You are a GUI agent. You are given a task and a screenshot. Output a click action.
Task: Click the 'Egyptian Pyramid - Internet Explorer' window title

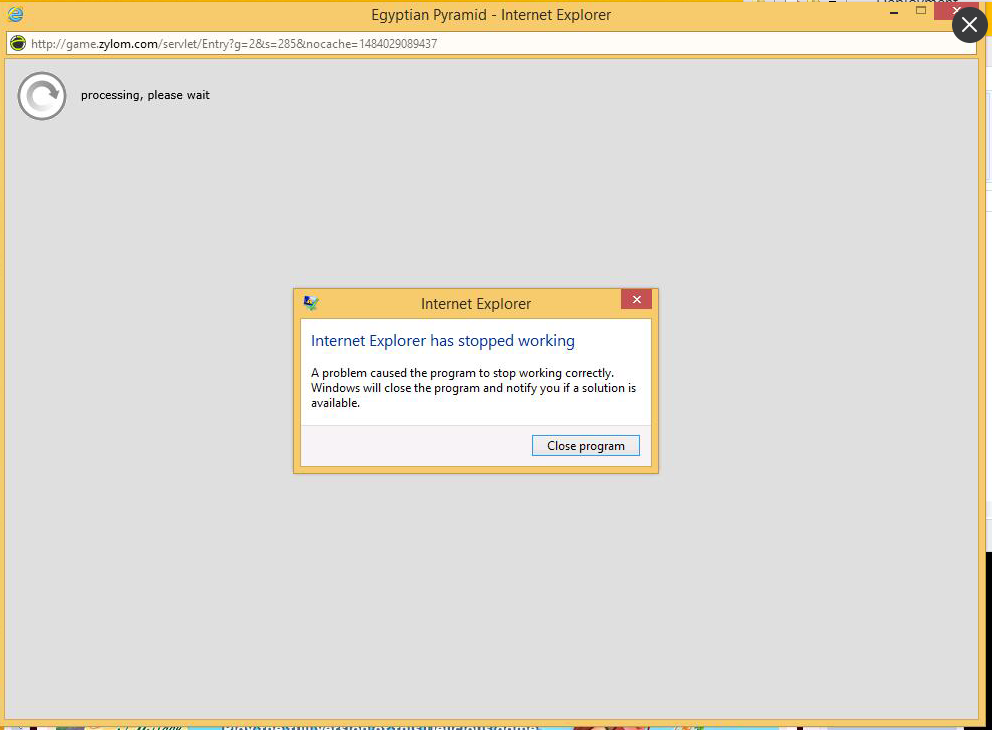490,15
